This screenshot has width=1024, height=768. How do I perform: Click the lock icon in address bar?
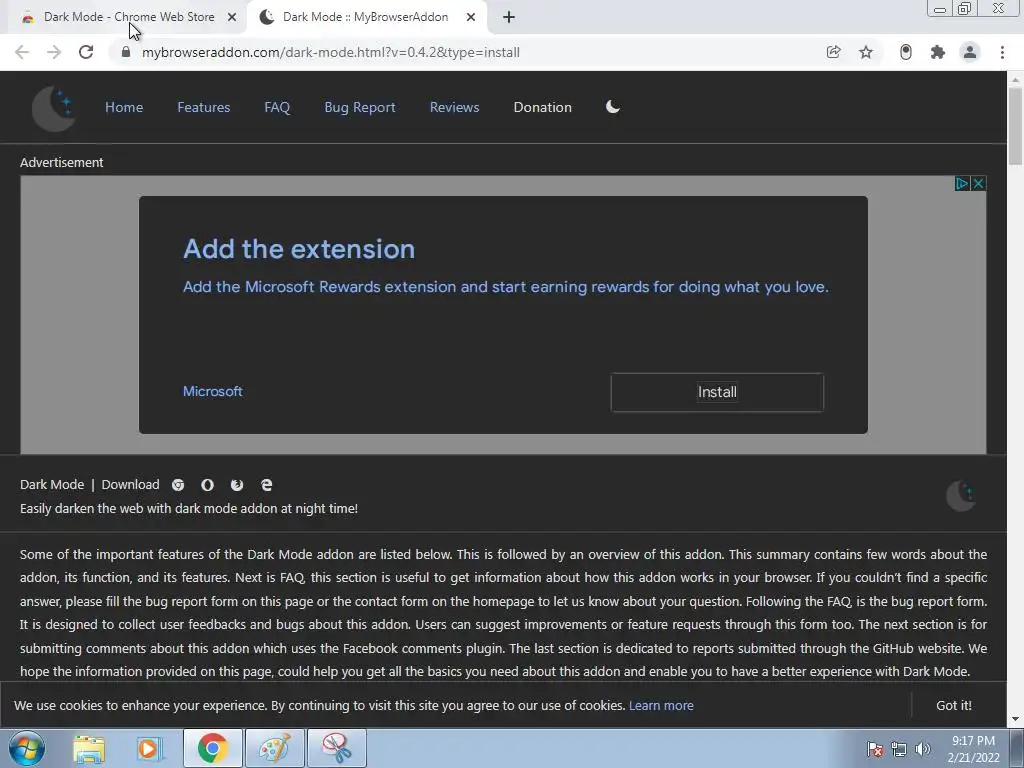pyautogui.click(x=126, y=52)
